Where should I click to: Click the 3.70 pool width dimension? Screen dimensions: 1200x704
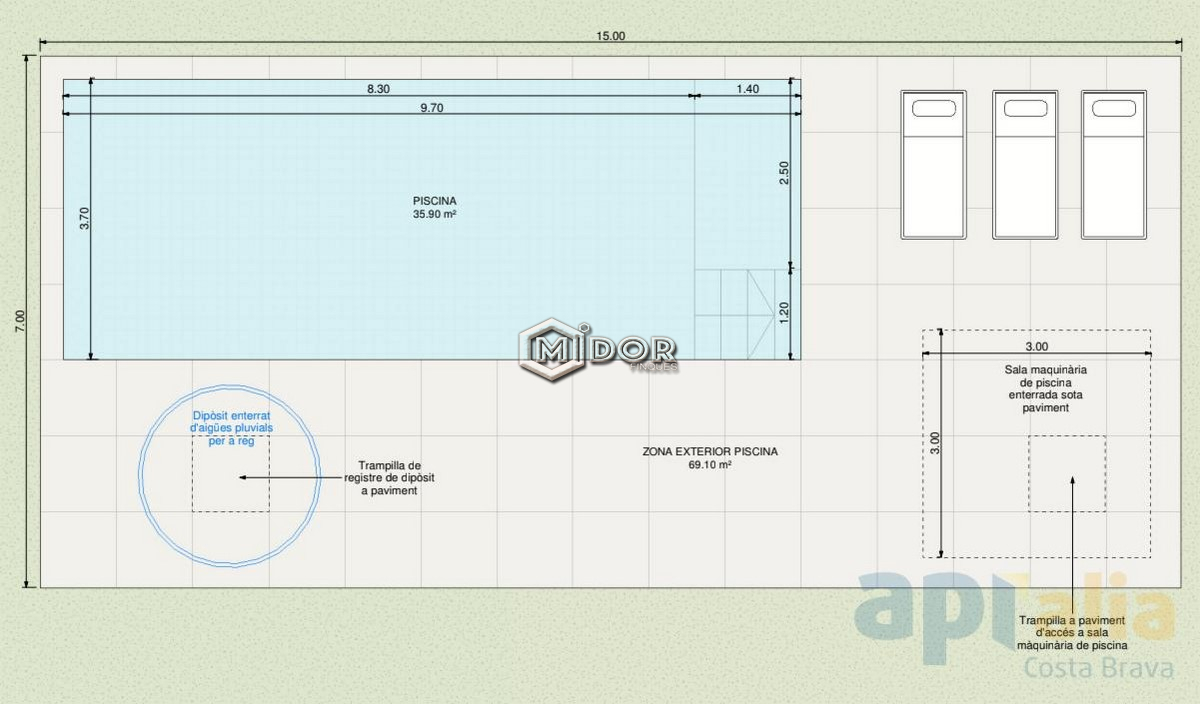[84, 218]
